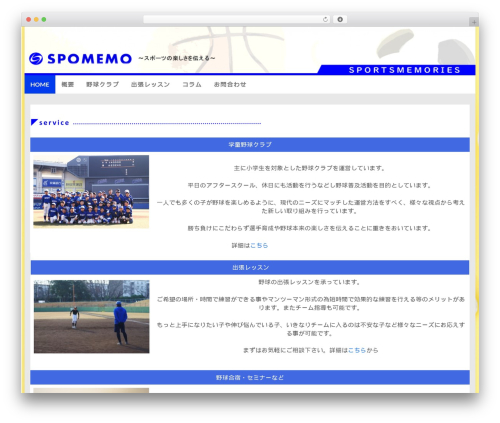Follow the こちら link in the lesson section
Image resolution: width=500 pixels, height=423 pixels.
357,350
